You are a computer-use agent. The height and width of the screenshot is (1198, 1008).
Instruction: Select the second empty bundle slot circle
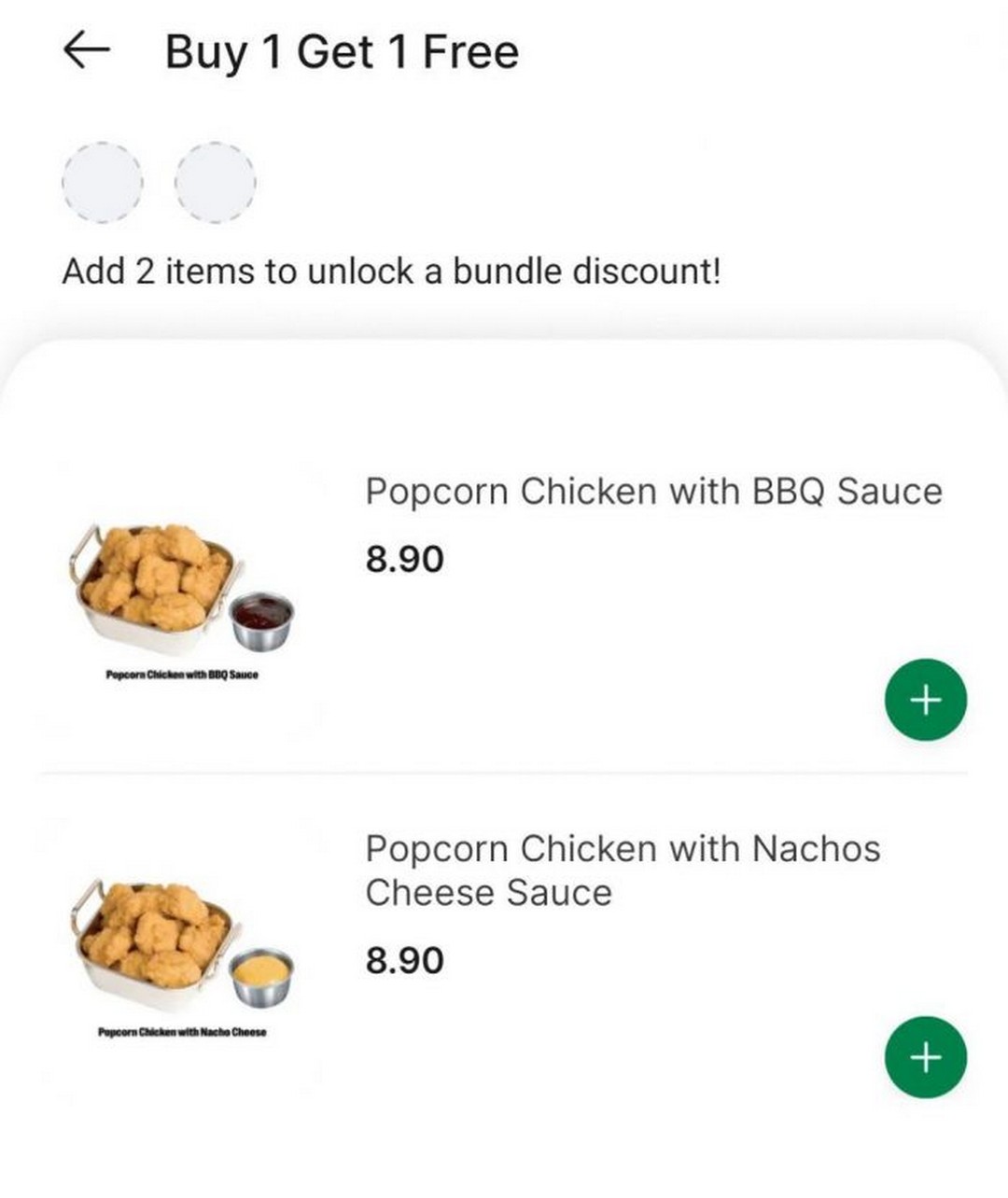pos(216,182)
